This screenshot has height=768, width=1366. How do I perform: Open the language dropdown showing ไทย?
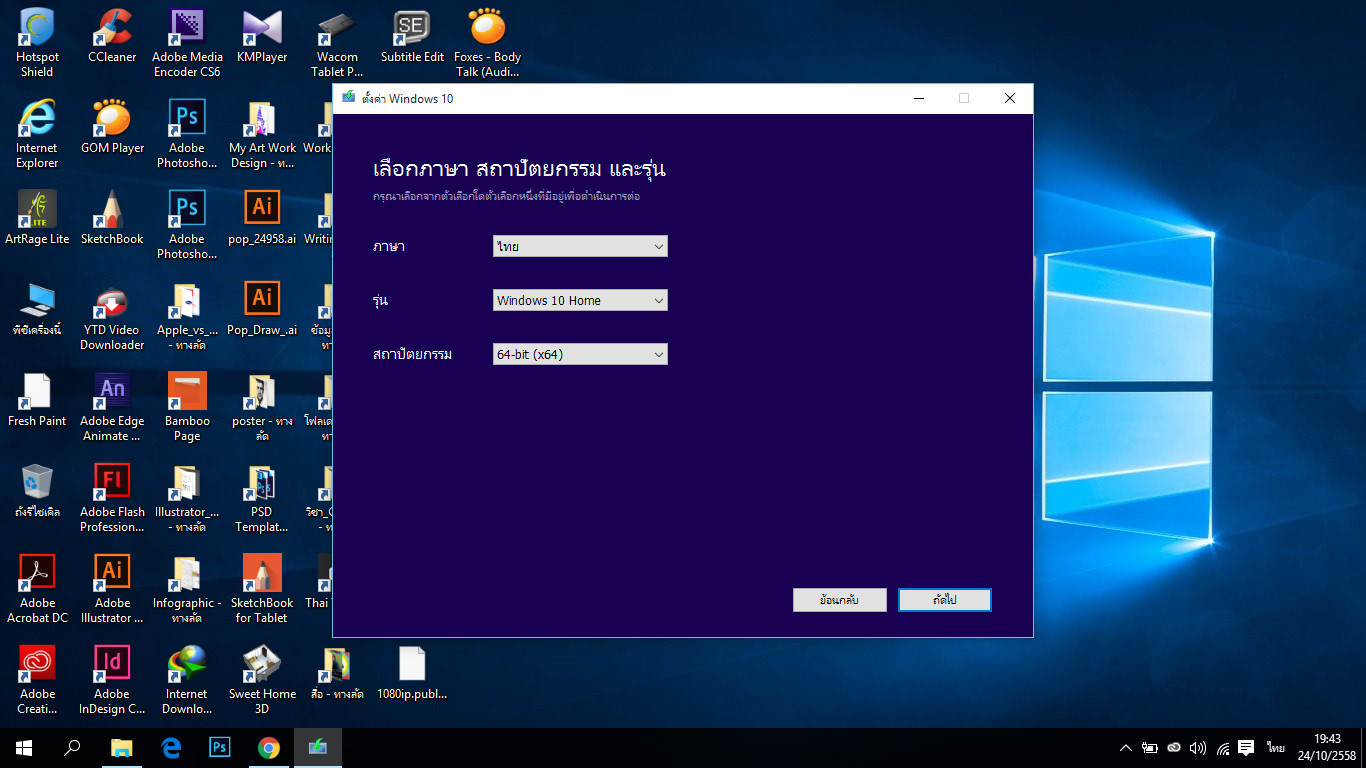click(580, 246)
